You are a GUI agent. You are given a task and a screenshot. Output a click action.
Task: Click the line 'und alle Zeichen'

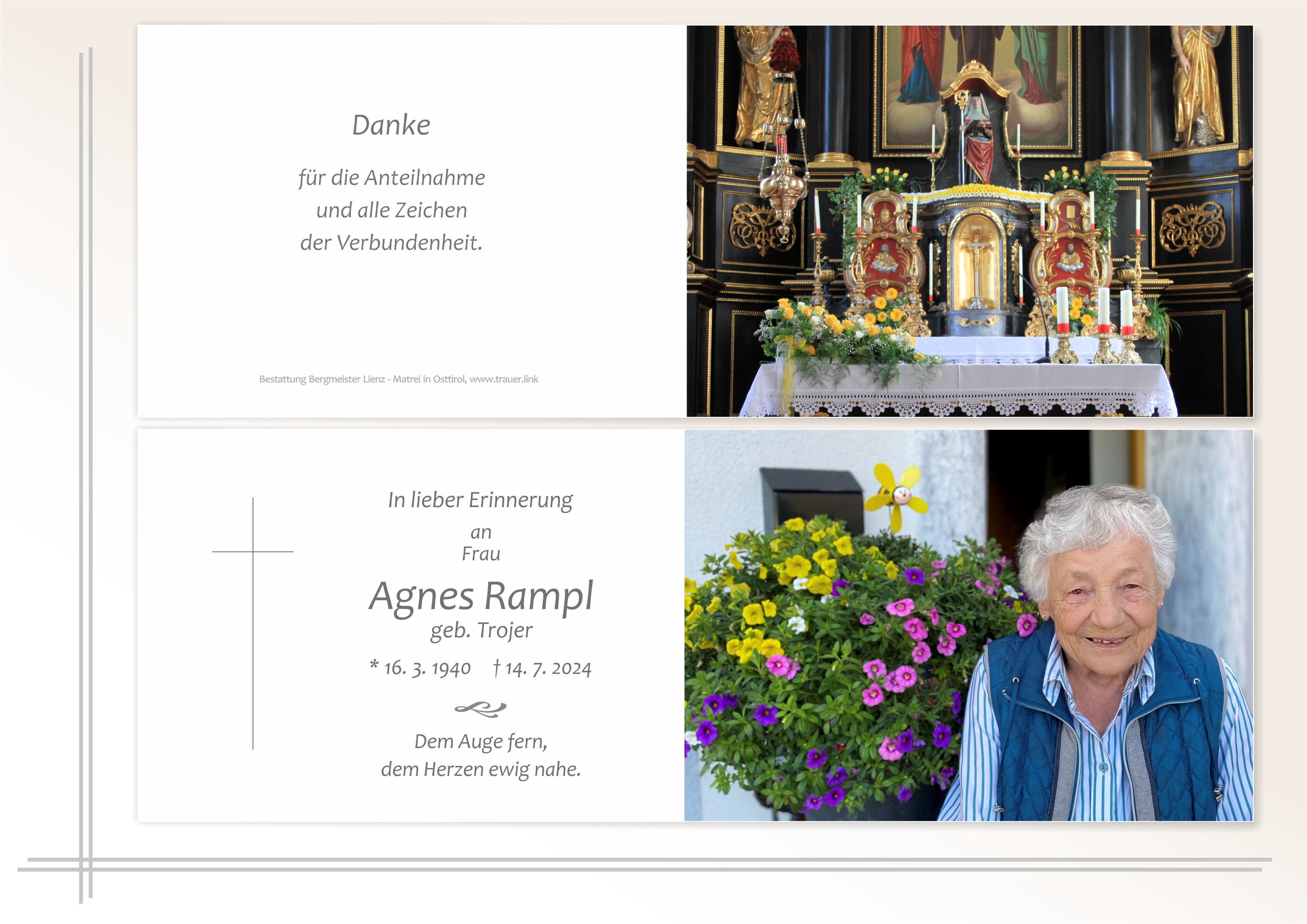[x=392, y=210]
